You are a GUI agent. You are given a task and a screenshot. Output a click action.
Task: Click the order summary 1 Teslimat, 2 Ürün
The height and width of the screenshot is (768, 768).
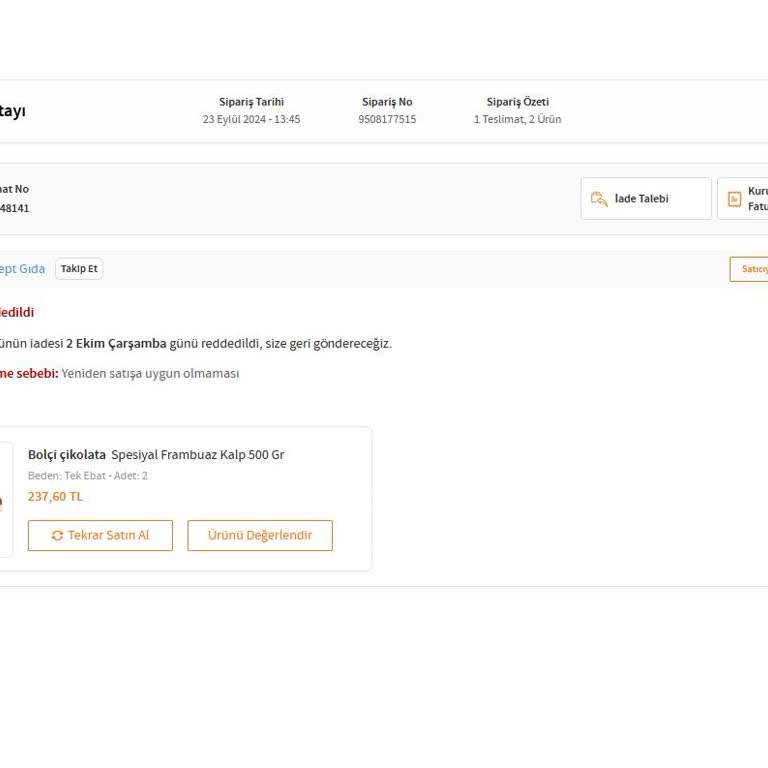[x=517, y=119]
